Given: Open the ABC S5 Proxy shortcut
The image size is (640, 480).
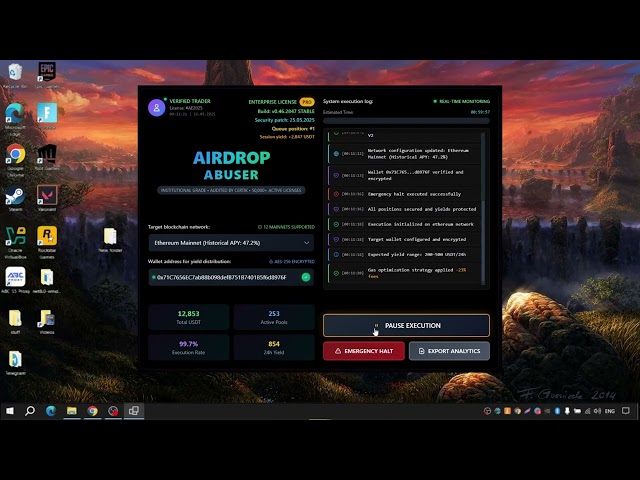Looking at the screenshot, I should point(15,280).
